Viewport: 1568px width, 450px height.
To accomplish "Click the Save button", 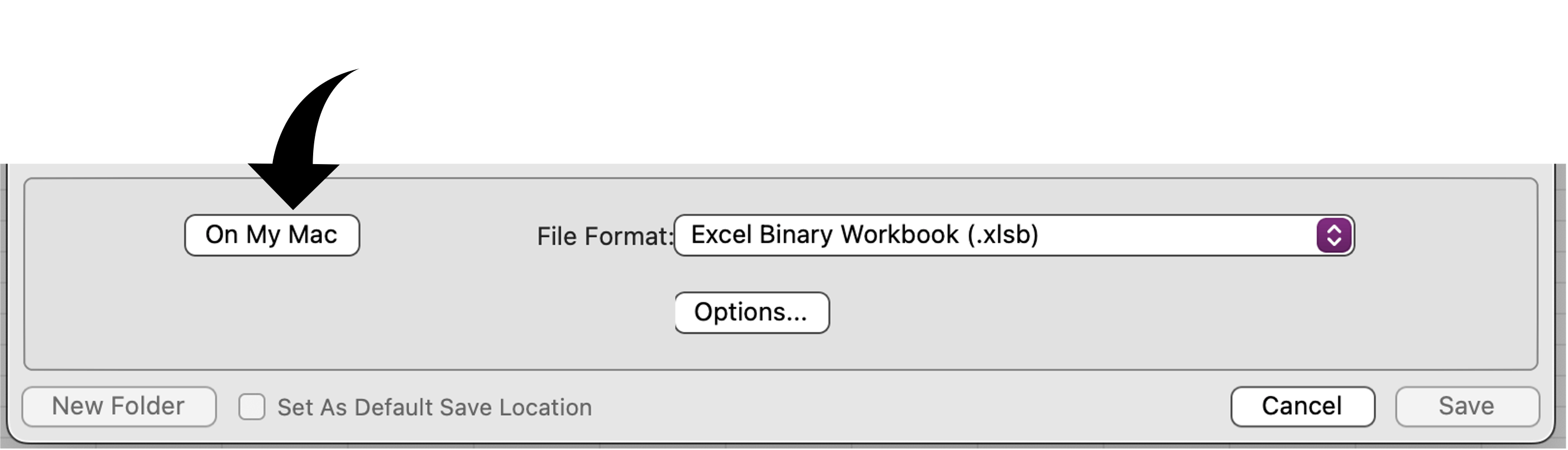I will [1467, 406].
